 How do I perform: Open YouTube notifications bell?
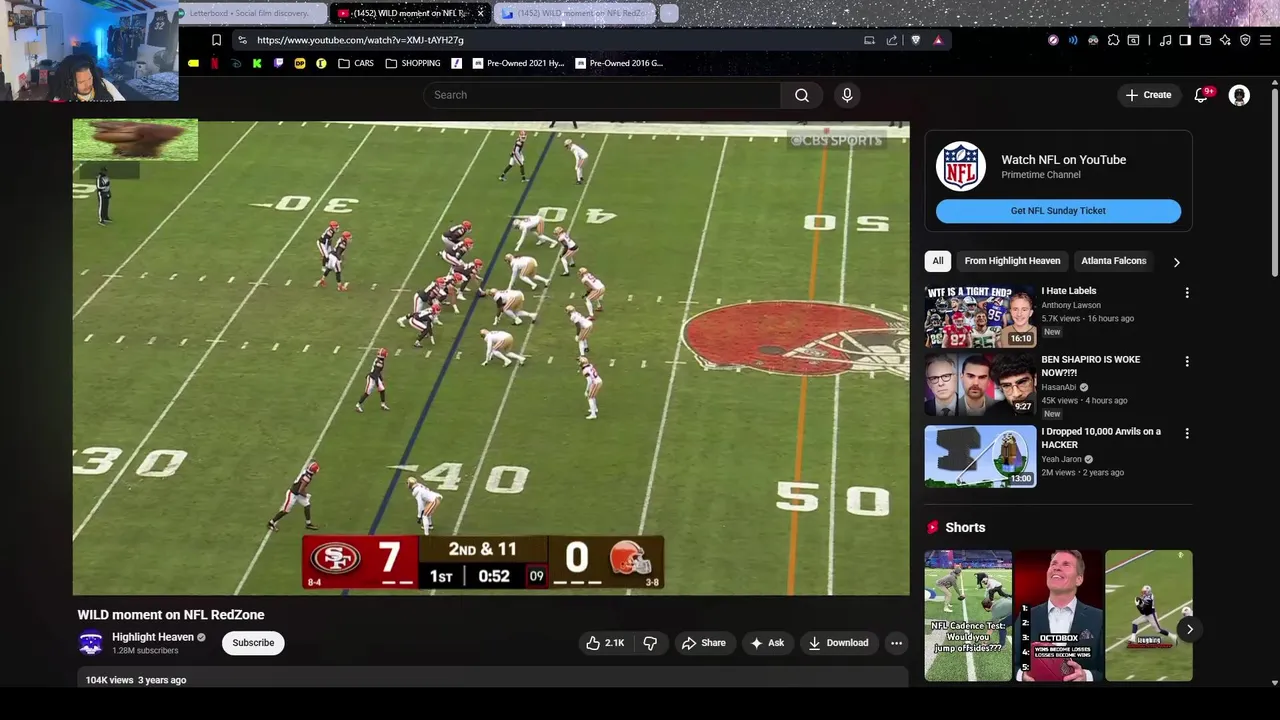coord(1201,95)
